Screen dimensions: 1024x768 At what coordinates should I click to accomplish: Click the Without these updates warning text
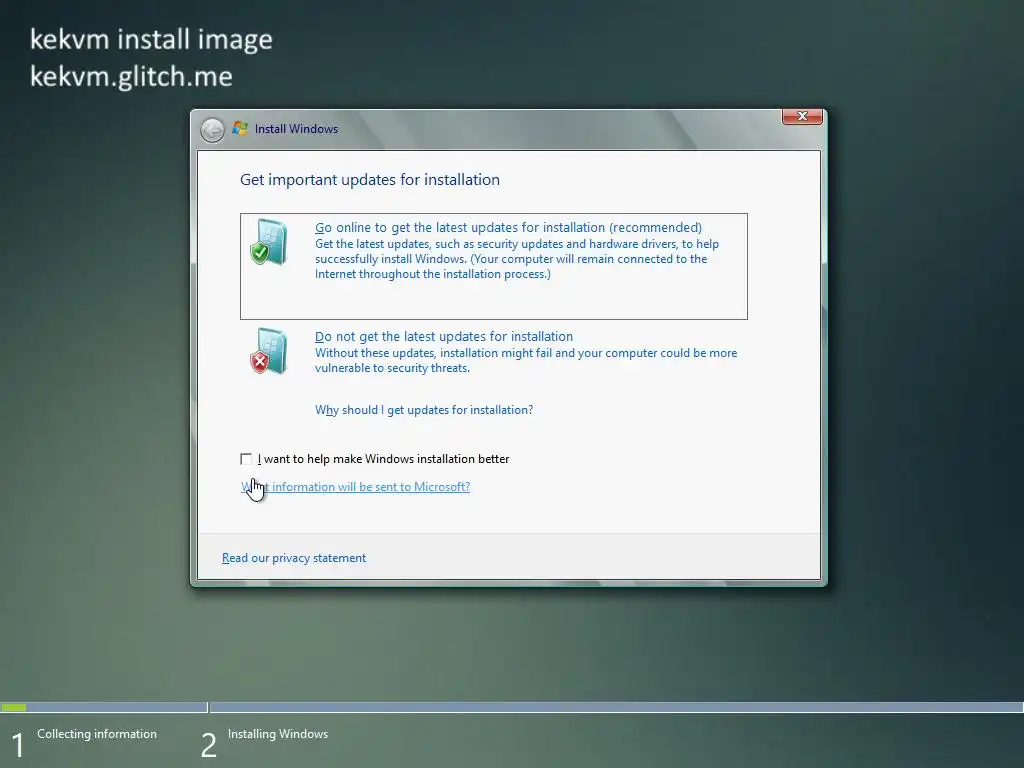pos(526,360)
